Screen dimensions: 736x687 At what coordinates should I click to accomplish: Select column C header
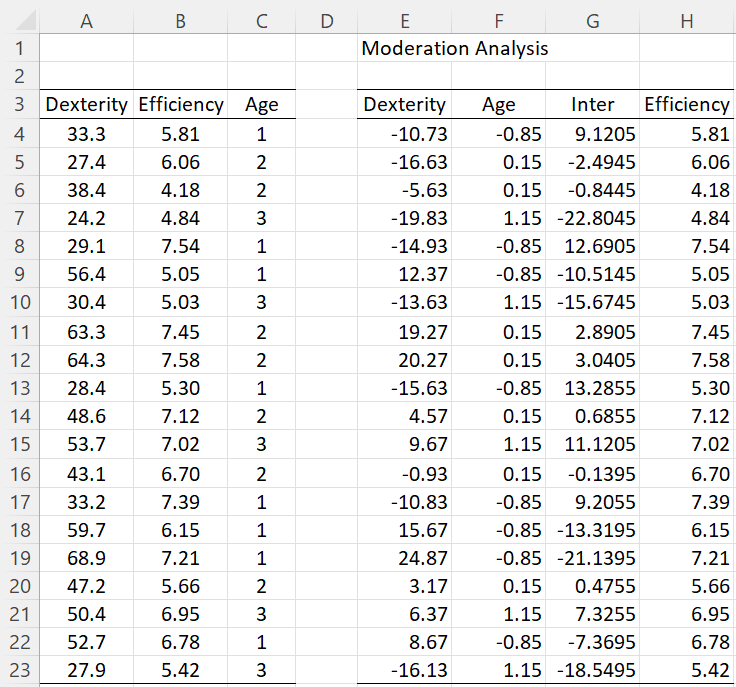261,21
